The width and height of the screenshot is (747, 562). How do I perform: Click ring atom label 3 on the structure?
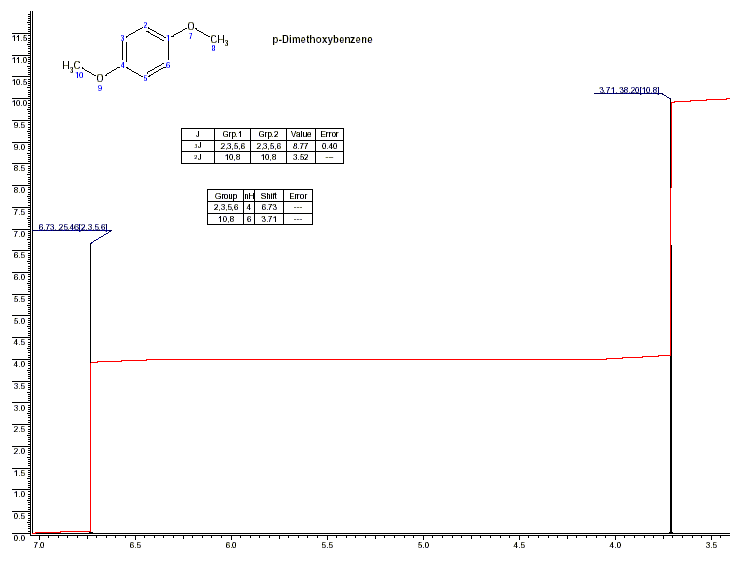122,38
